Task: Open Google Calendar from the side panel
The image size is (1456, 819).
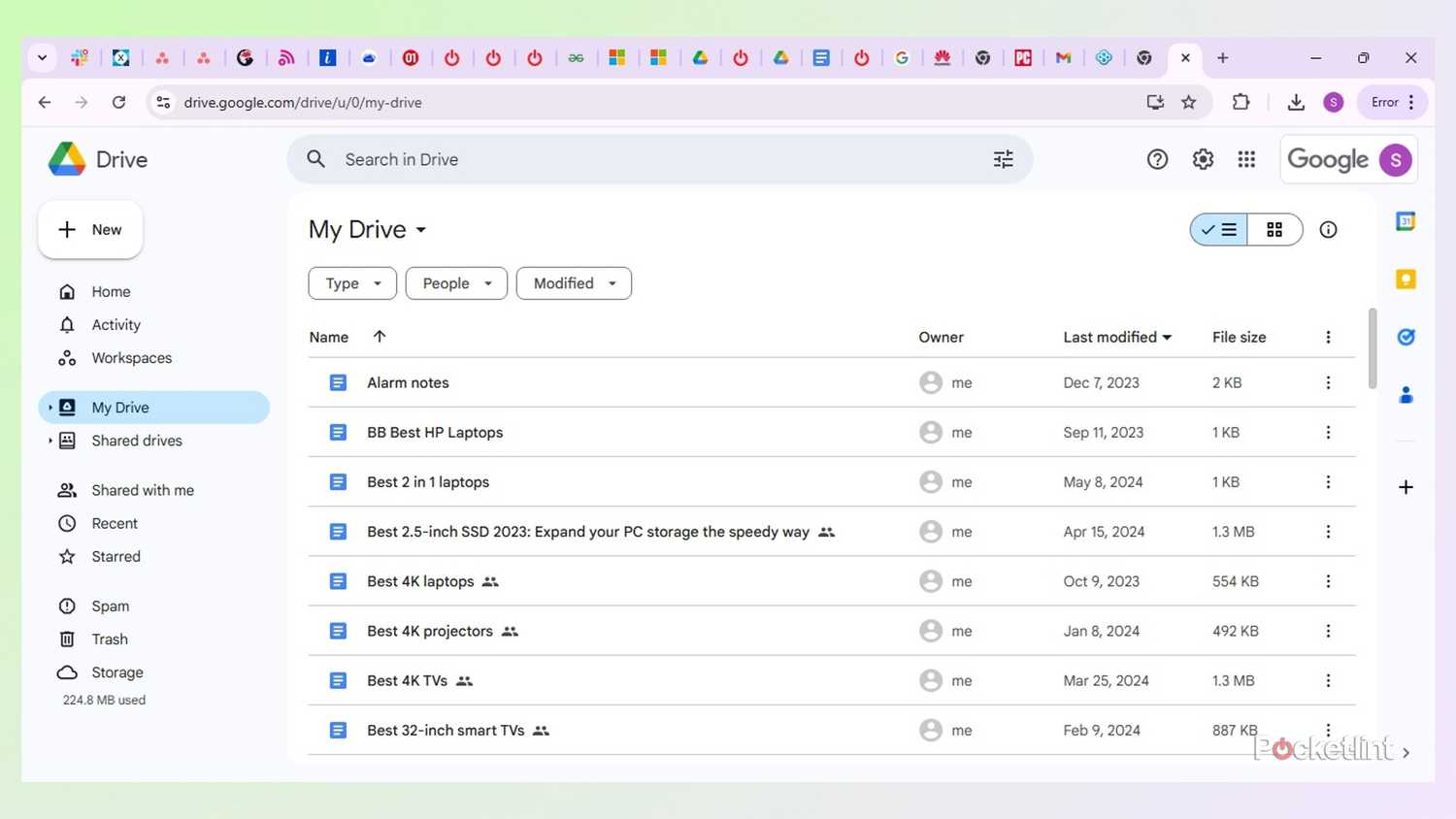Action: (1406, 221)
